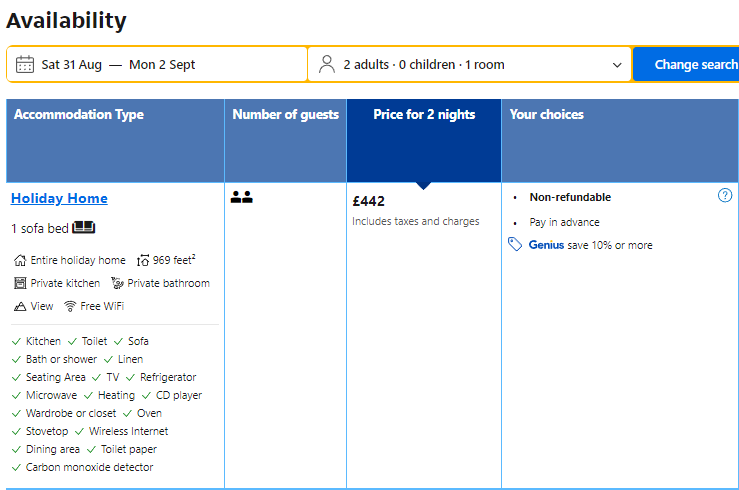
Task: Open the date range picker field
Action: click(x=160, y=65)
